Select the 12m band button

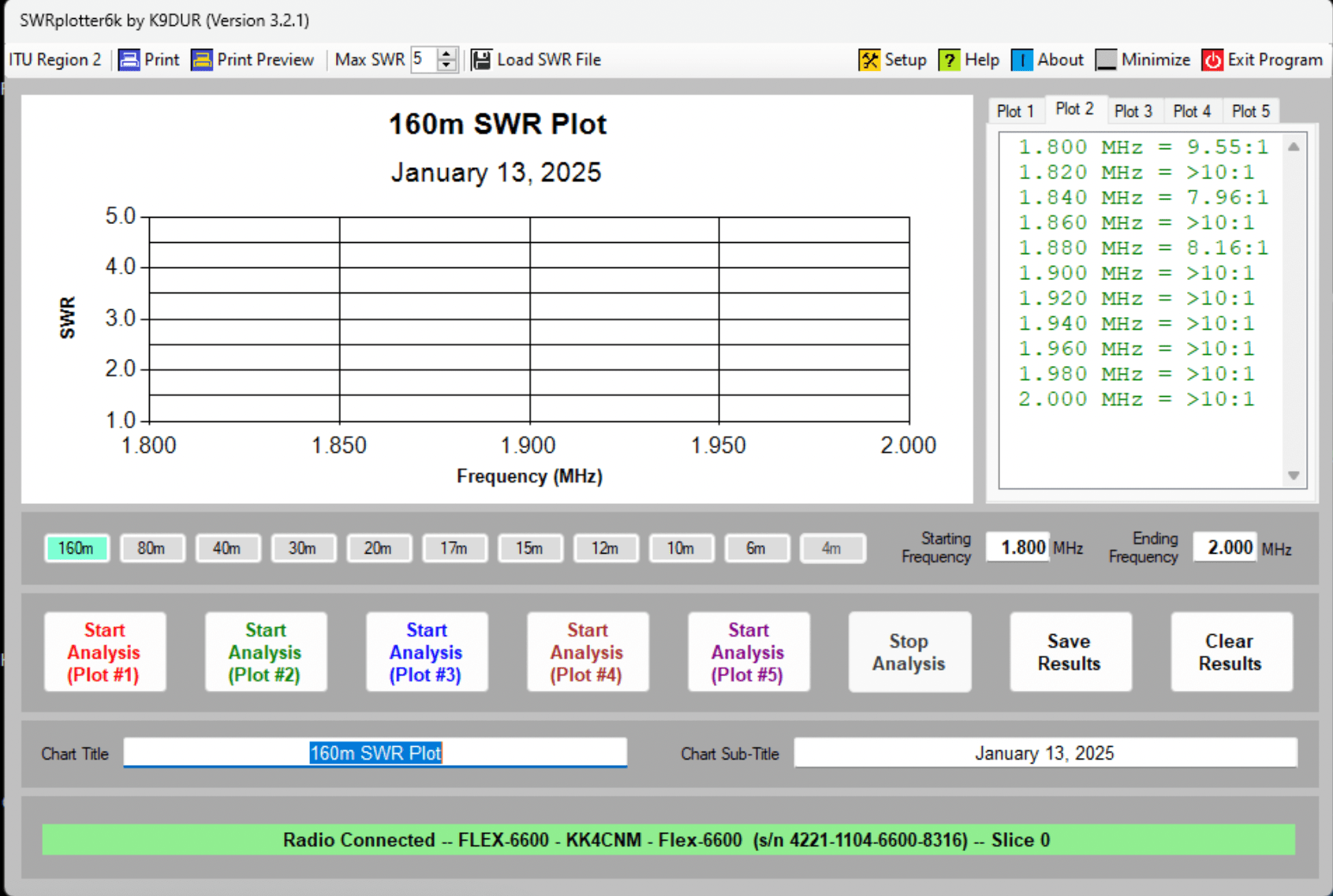[x=607, y=548]
